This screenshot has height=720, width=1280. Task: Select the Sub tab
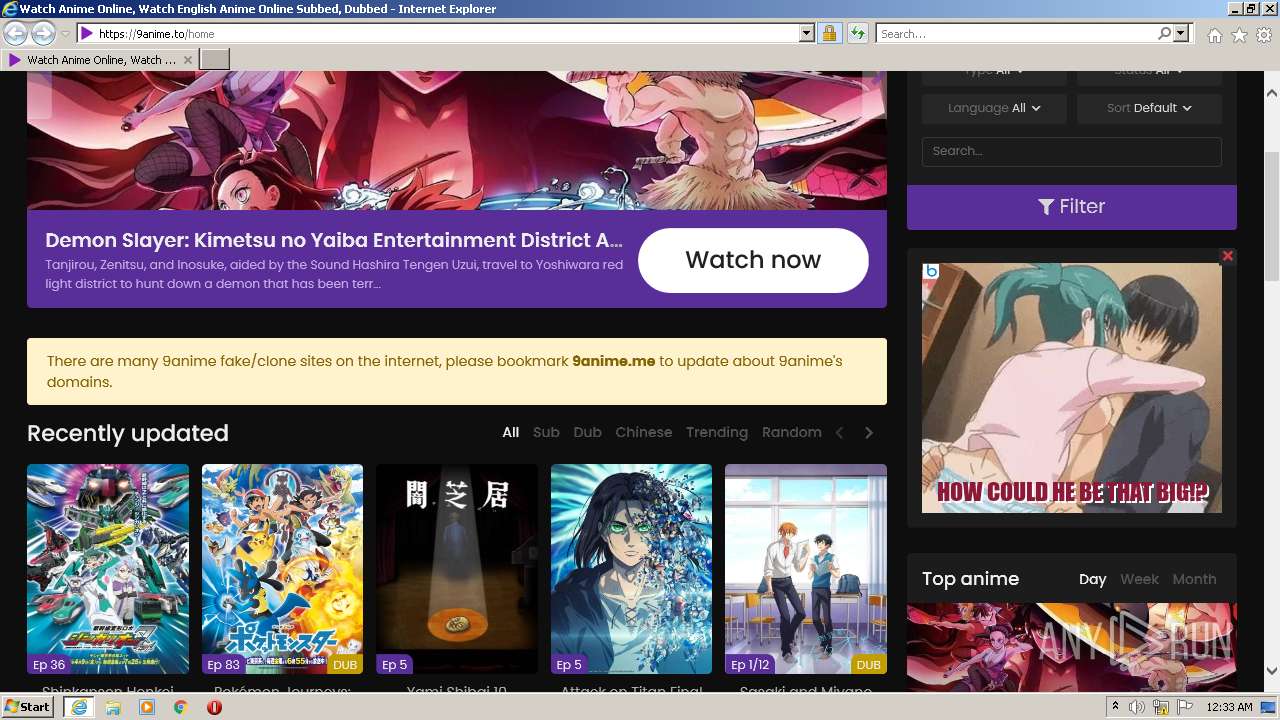pyautogui.click(x=546, y=432)
